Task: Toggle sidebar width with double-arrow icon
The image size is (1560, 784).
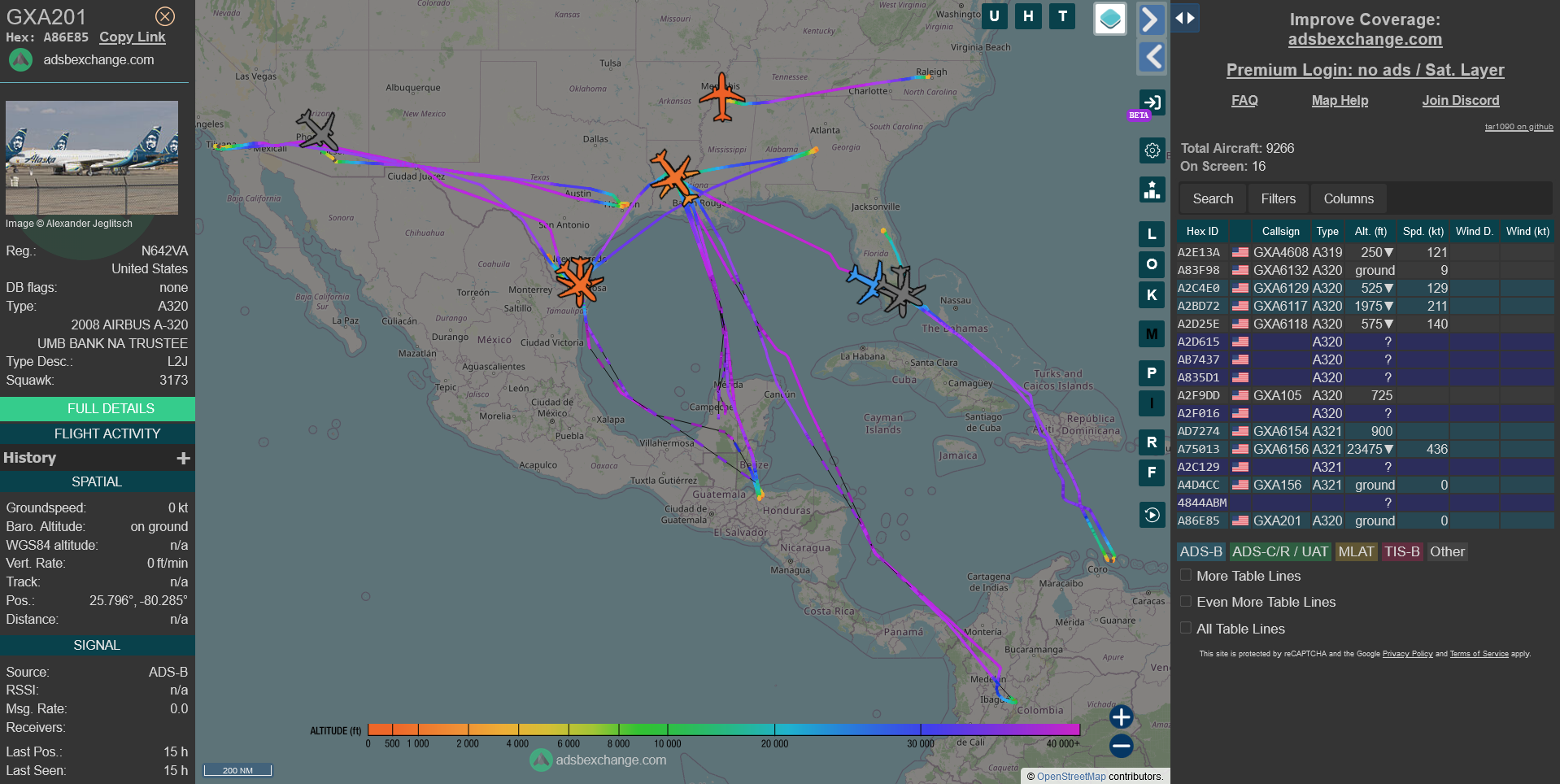Action: (x=1185, y=18)
